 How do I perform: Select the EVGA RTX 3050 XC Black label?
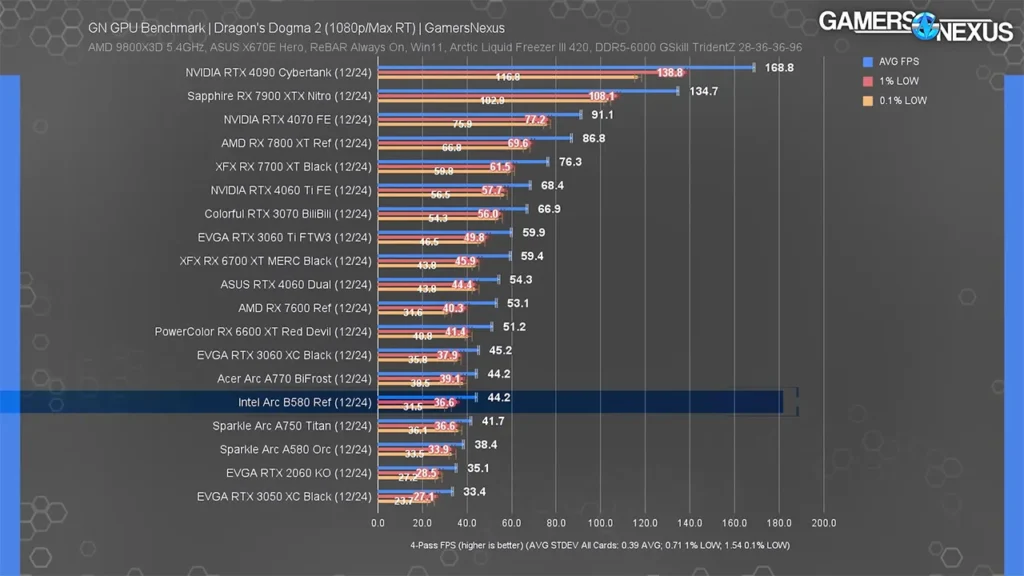(284, 496)
